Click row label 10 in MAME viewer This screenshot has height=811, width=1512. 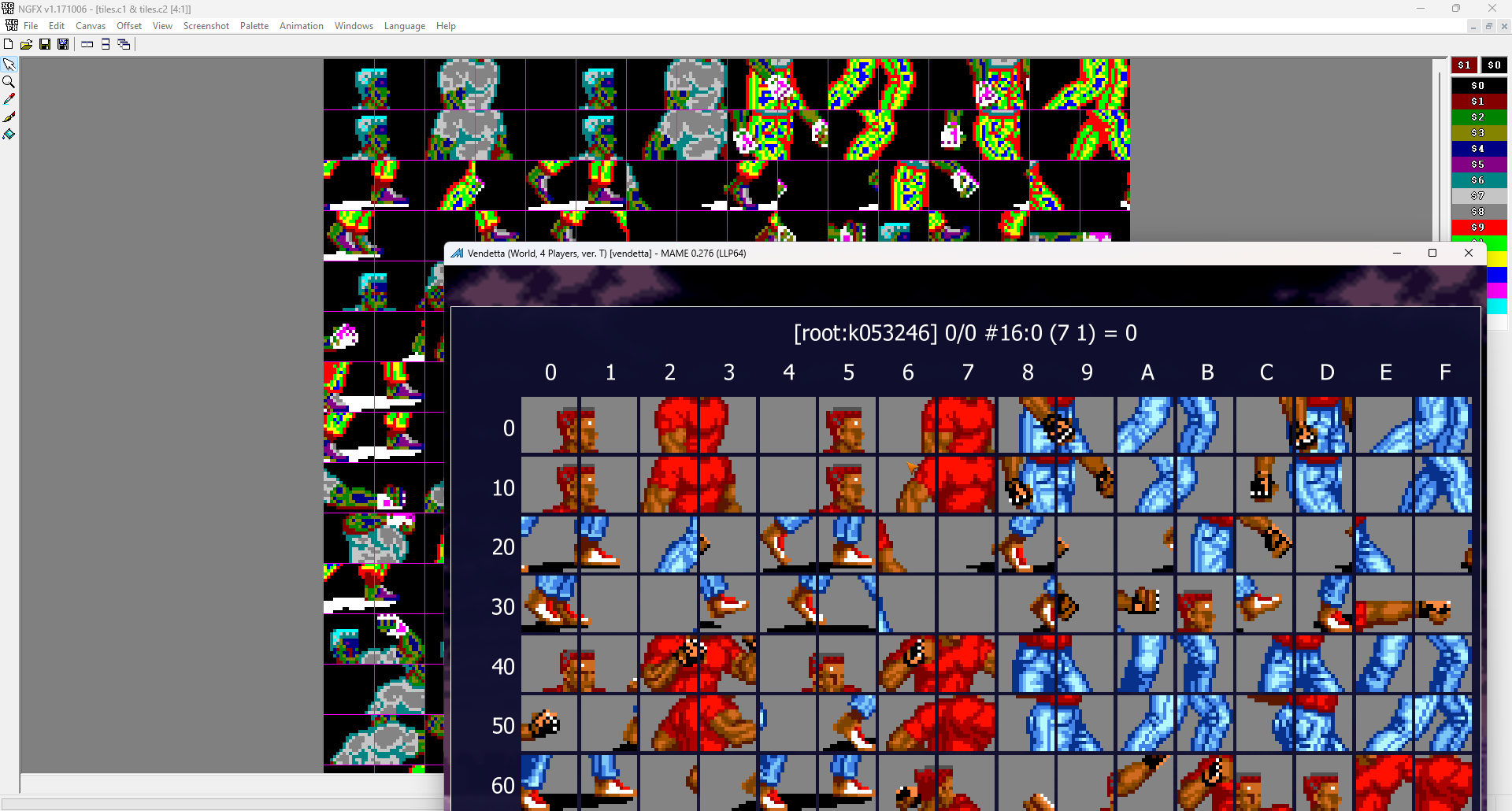503,488
